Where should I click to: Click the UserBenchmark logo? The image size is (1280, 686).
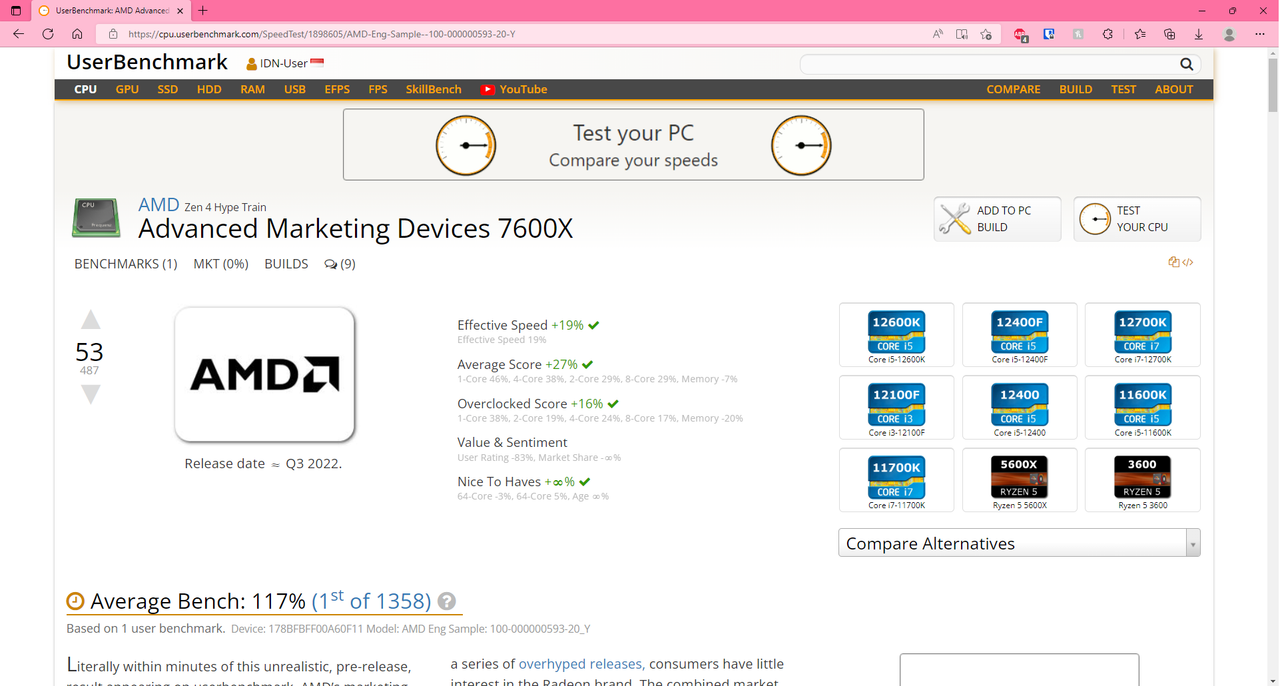coord(147,62)
